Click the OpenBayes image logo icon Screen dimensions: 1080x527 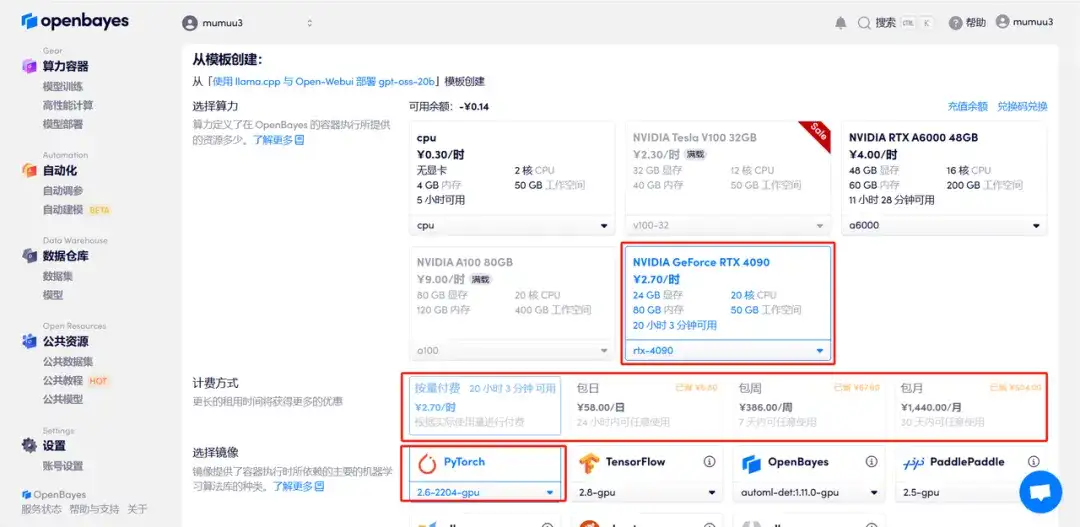[x=751, y=464]
